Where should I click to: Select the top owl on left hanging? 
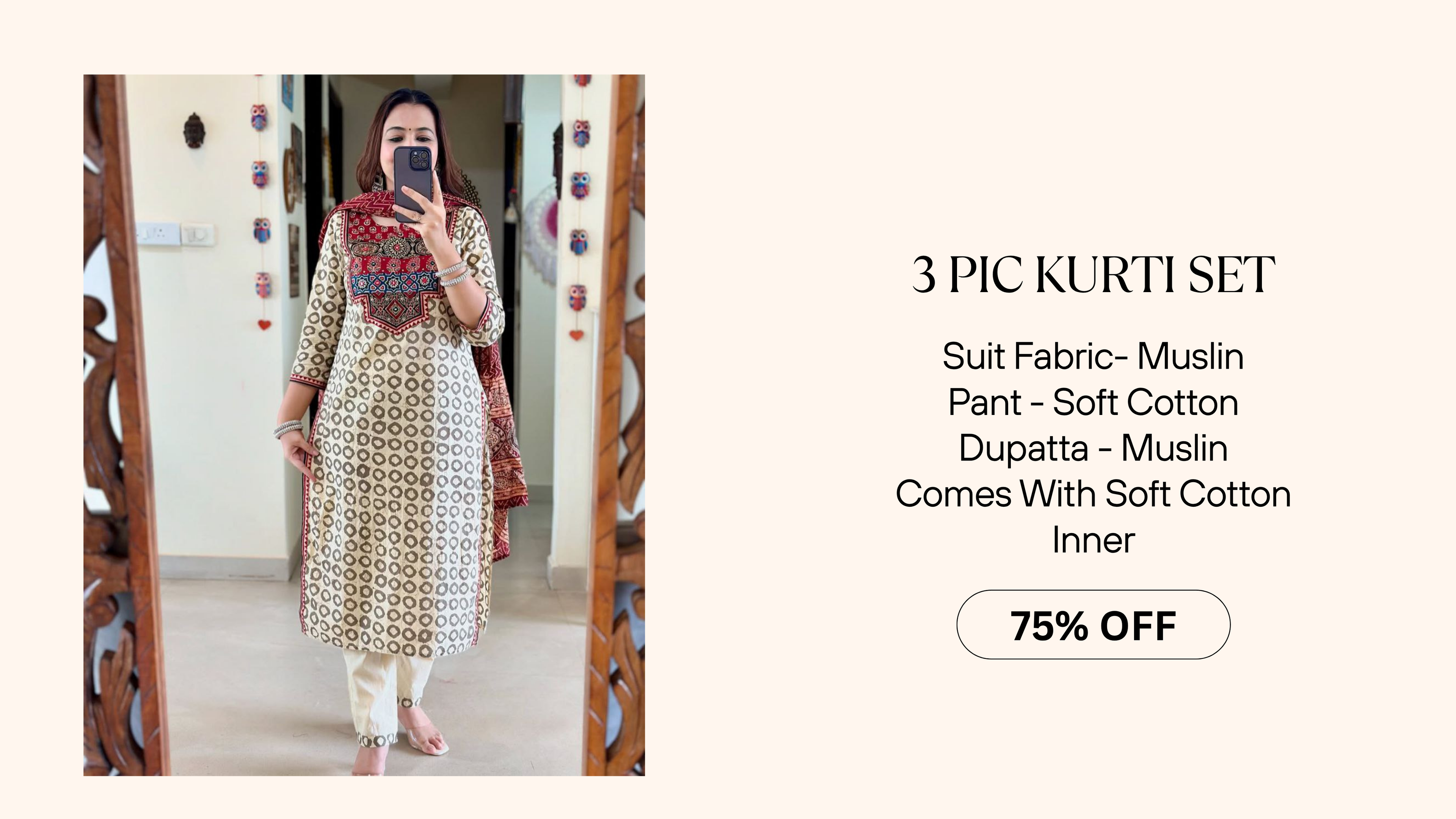(x=259, y=117)
